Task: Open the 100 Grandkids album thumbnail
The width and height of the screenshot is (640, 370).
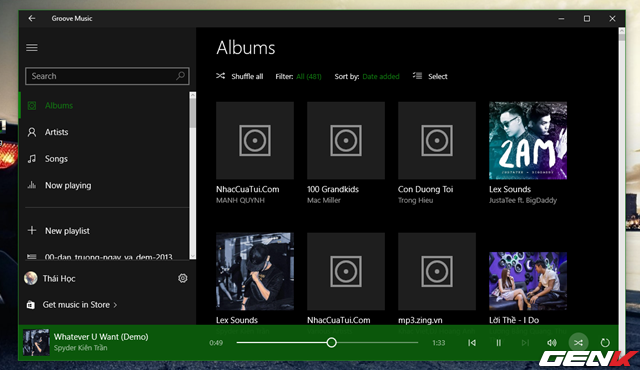Action: coord(346,140)
